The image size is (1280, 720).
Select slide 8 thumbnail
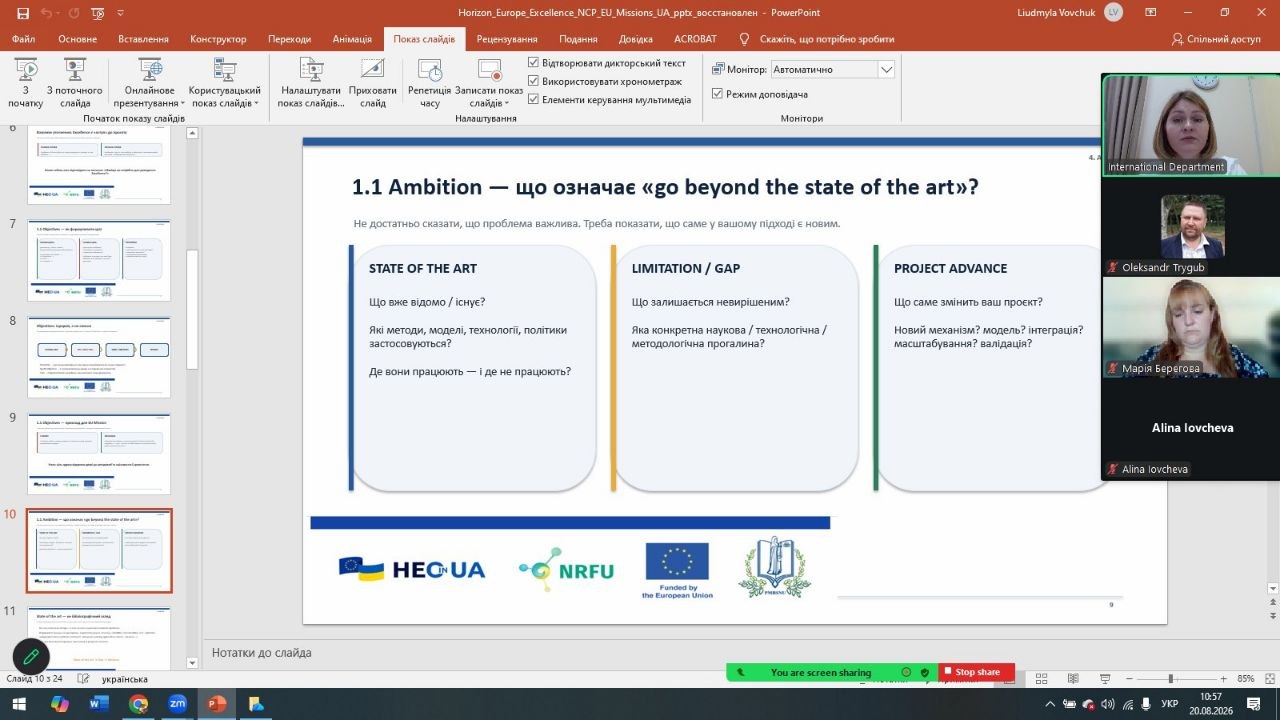point(98,358)
